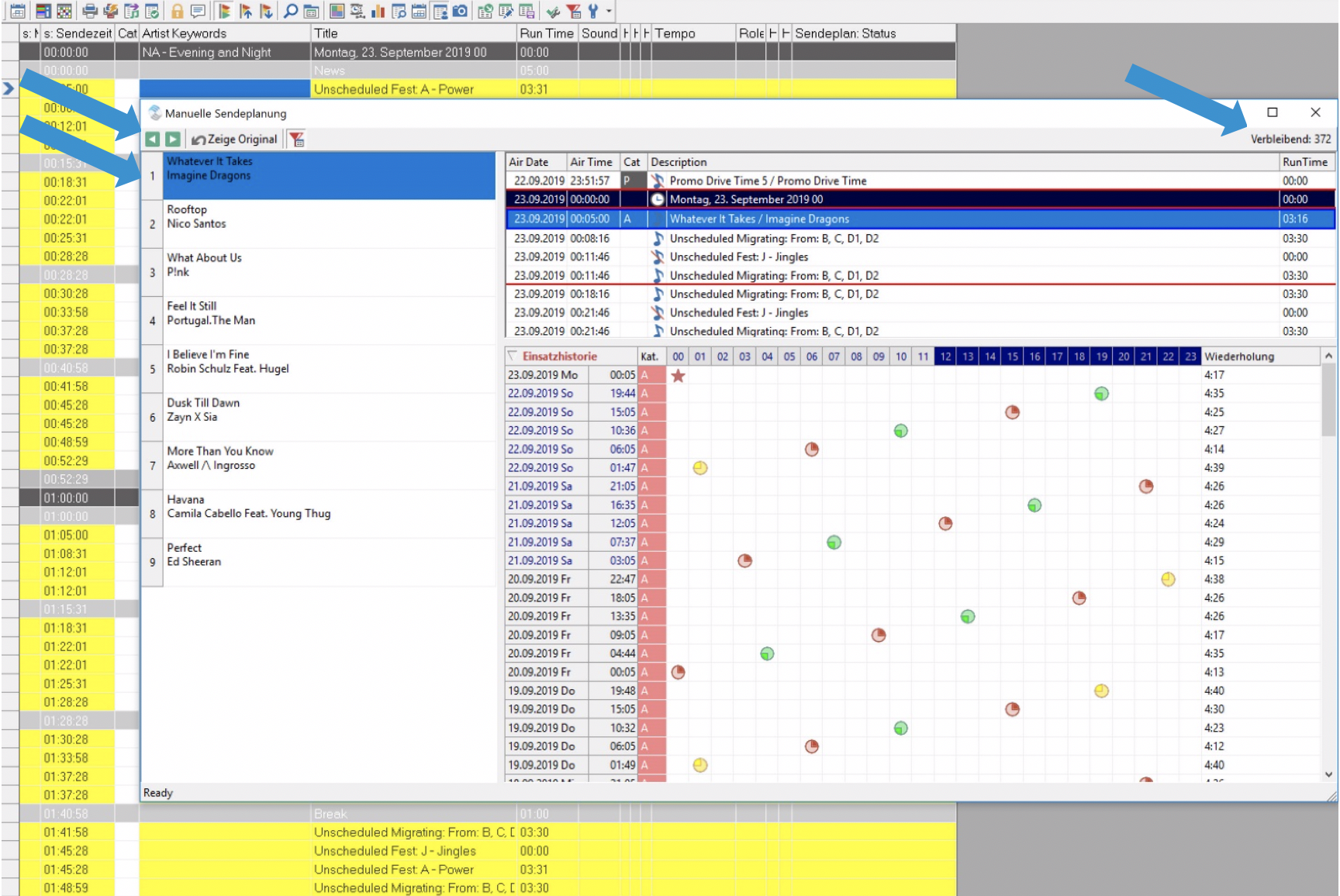Open the toolbar overflow dropdown arrow

pyautogui.click(x=609, y=11)
